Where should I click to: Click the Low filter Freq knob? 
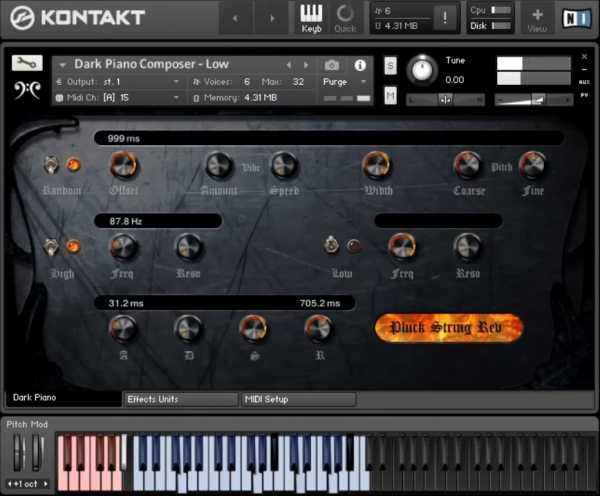coord(402,246)
